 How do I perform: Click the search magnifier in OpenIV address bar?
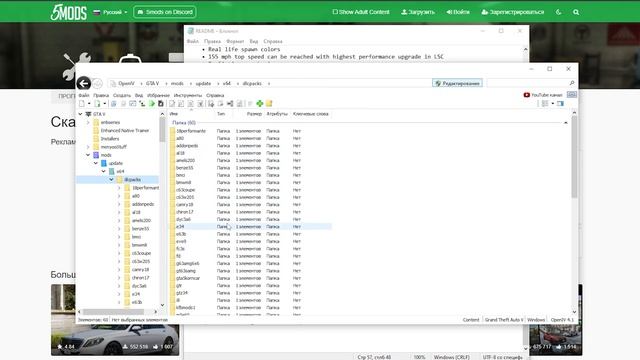click(572, 83)
